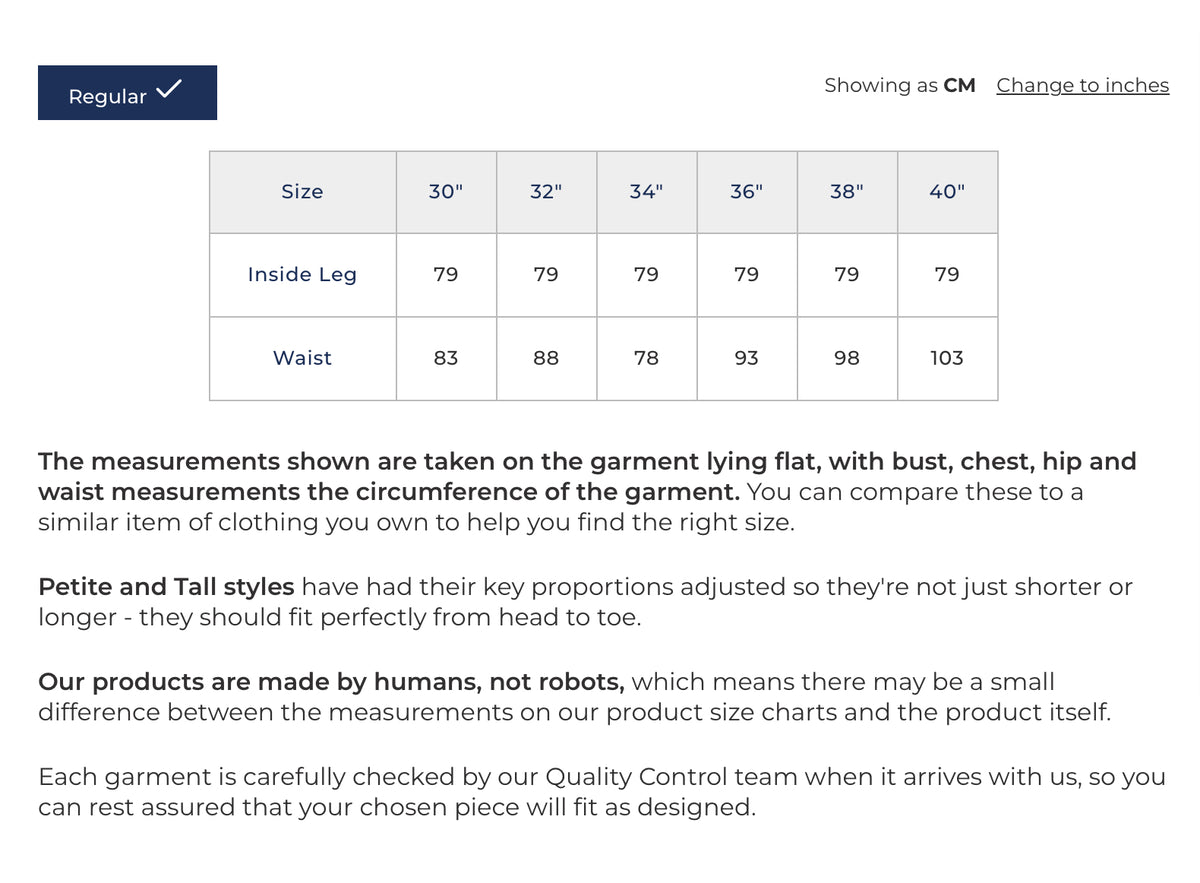Image resolution: width=1200 pixels, height=883 pixels.
Task: Select the 38" size column header
Action: [846, 191]
